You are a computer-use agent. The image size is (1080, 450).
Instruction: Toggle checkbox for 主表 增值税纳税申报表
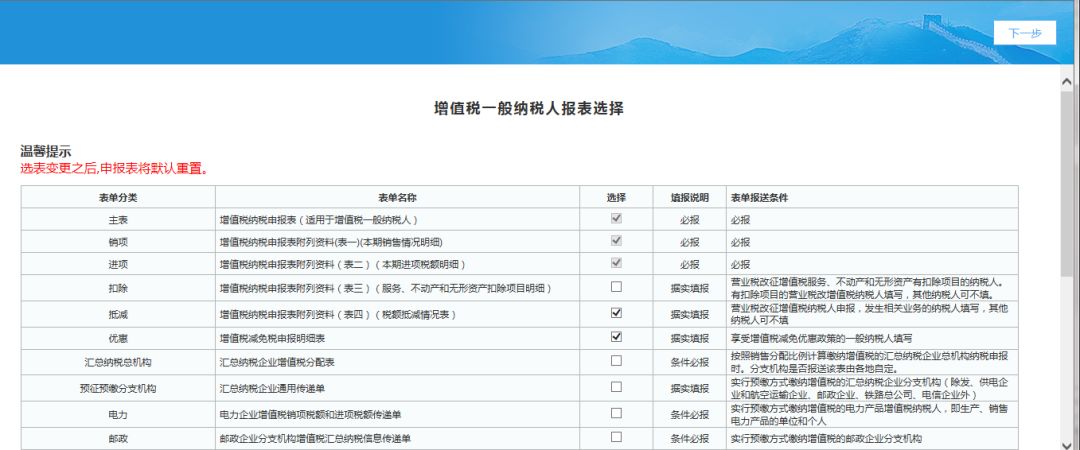click(616, 218)
